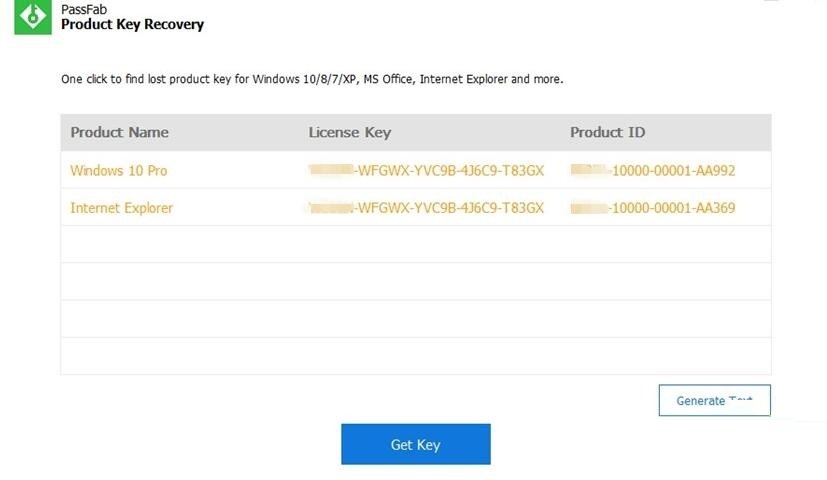Click the Product ID column header
This screenshot has width=827, height=480.
click(607, 132)
